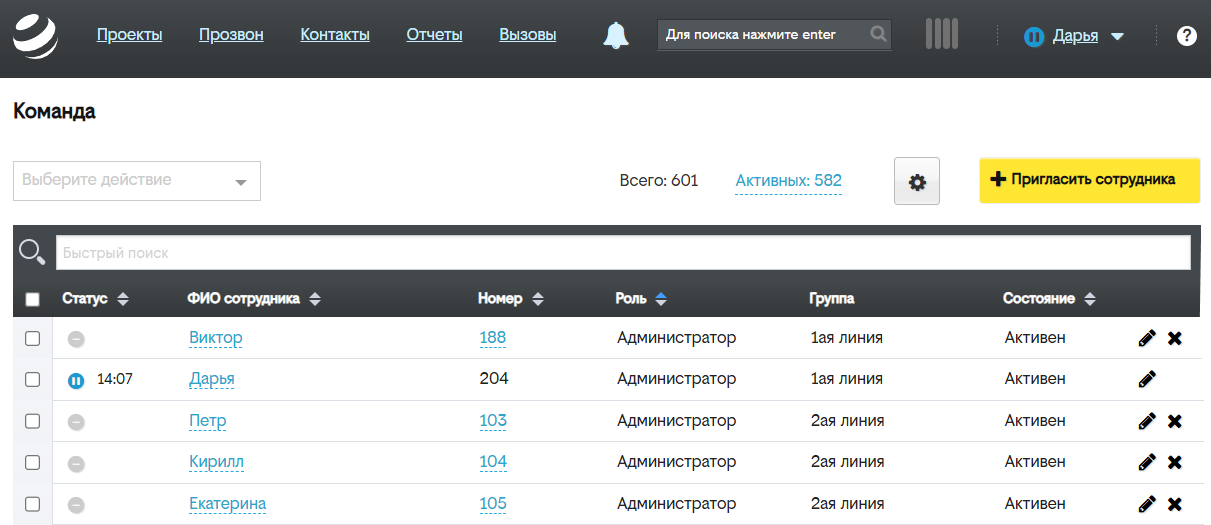Image resolution: width=1211 pixels, height=525 pixels.
Task: Open the notifications bell
Action: [616, 36]
